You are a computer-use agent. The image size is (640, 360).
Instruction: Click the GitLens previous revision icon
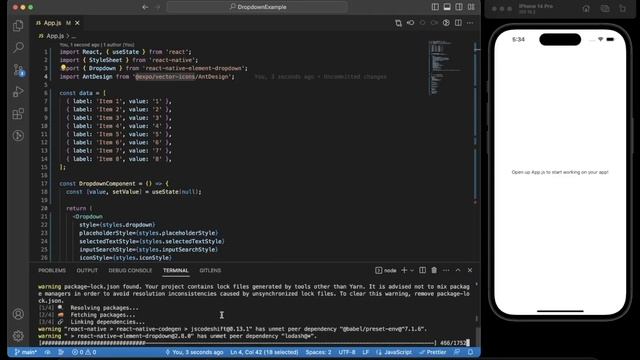pyautogui.click(x=410, y=23)
